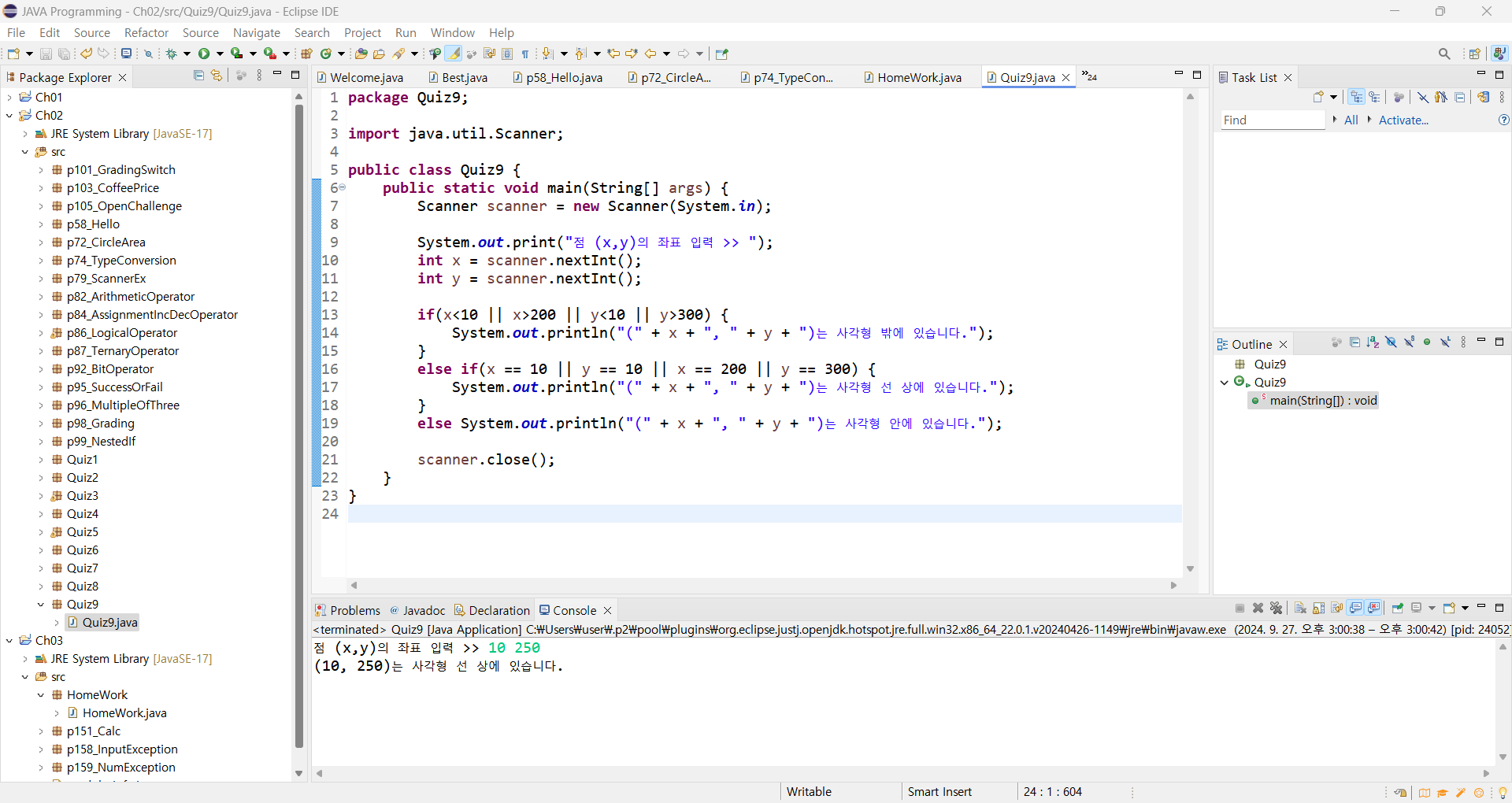
Task: Launch Debug using the bug icon
Action: pos(171,54)
